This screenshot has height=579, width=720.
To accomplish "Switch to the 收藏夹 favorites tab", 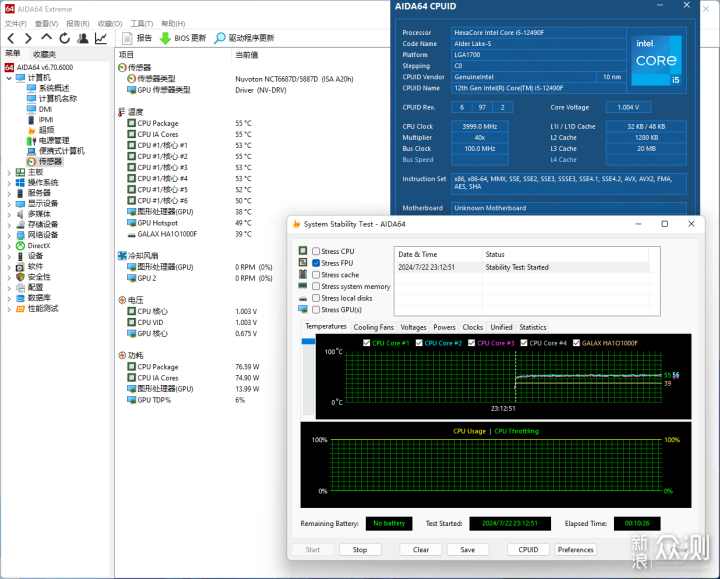I will pos(45,54).
